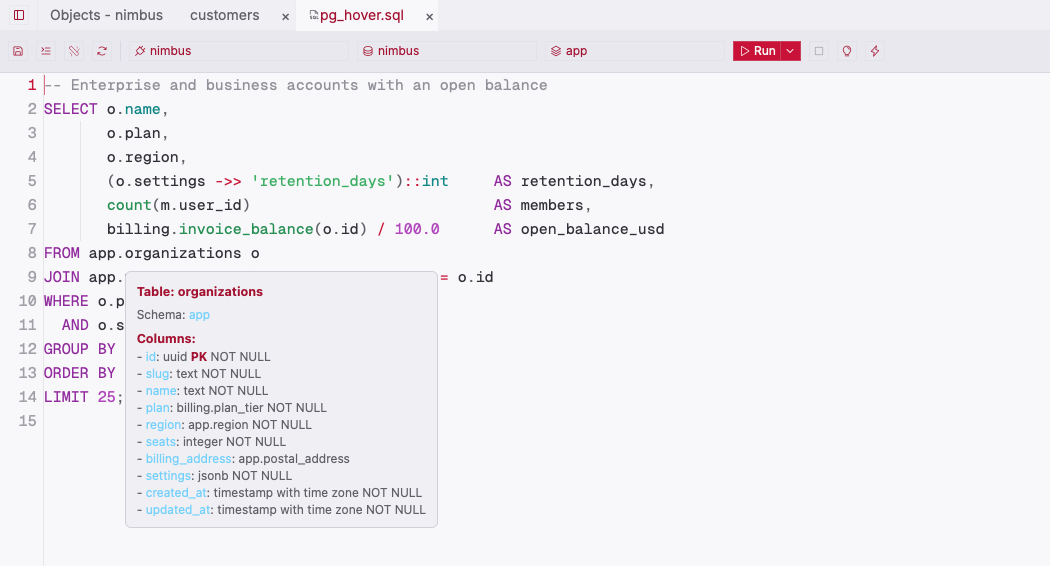Click the 'retention_days' string literal

[x=323, y=181]
